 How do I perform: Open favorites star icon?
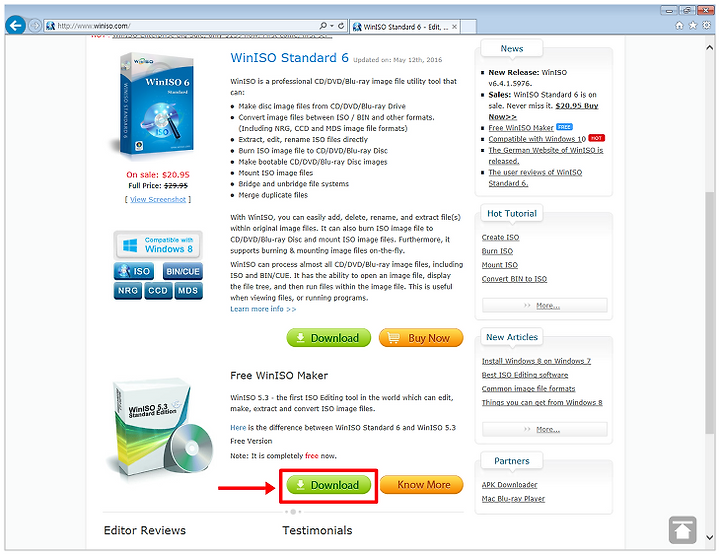693,26
